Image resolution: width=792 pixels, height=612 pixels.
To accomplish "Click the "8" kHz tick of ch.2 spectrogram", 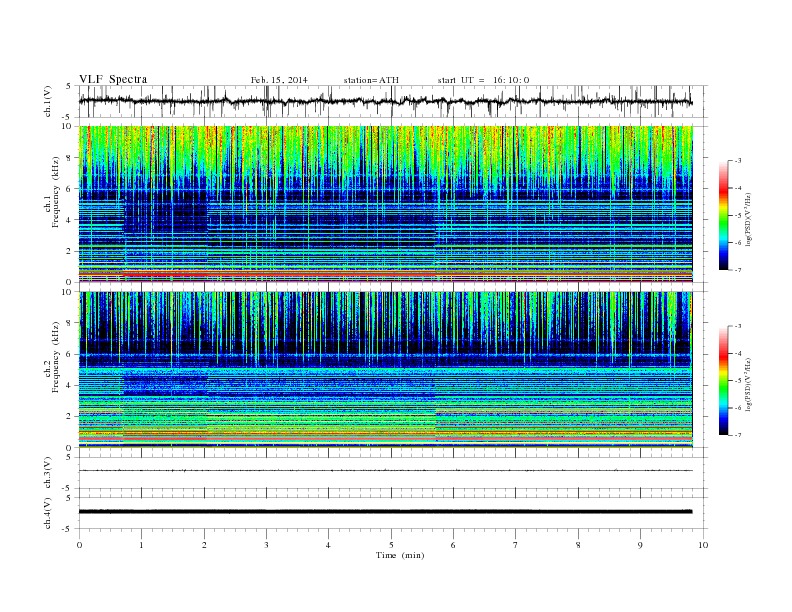I will pos(69,323).
